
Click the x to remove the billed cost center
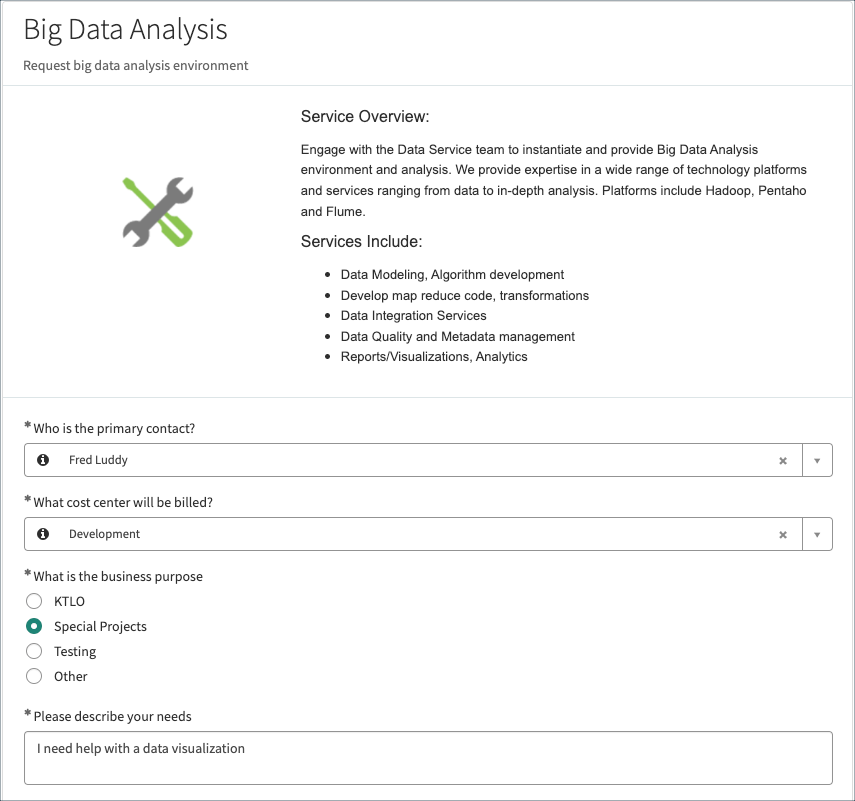pos(783,534)
